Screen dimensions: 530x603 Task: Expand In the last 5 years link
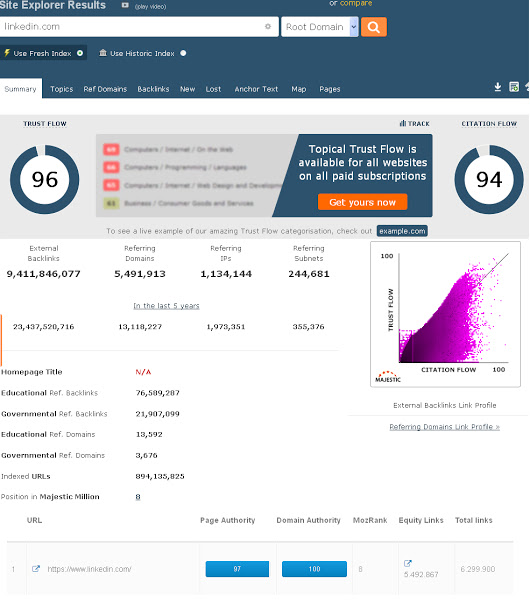pyautogui.click(x=166, y=306)
